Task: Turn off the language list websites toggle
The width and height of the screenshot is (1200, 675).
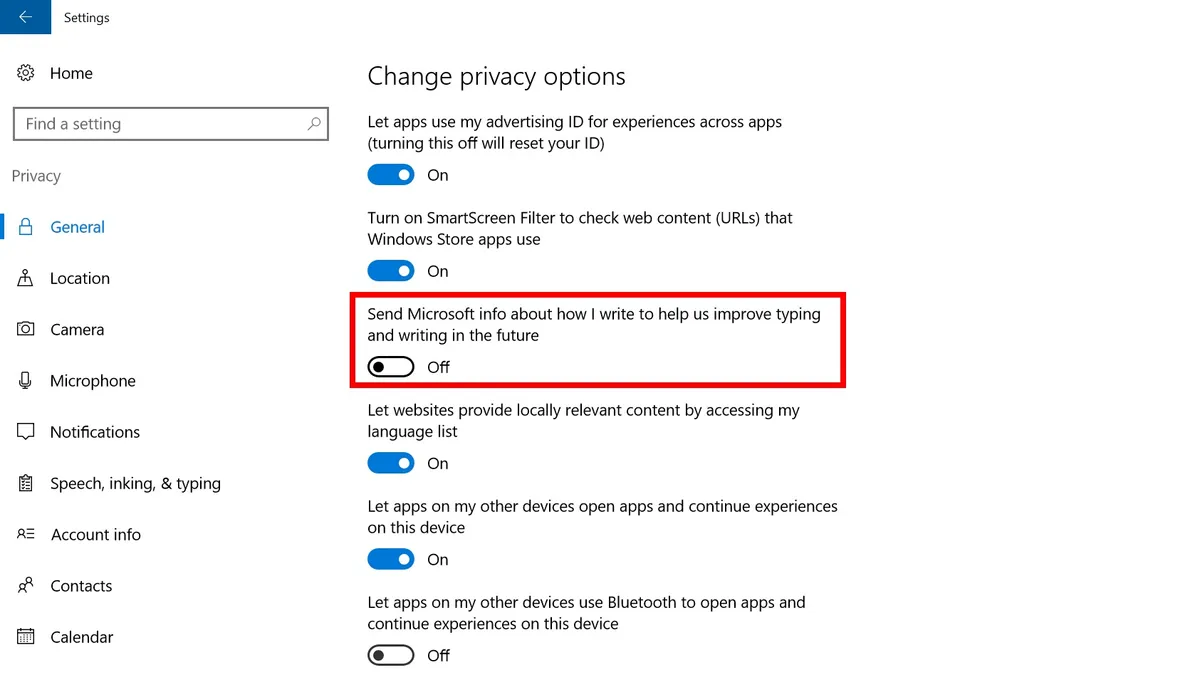Action: coord(391,463)
